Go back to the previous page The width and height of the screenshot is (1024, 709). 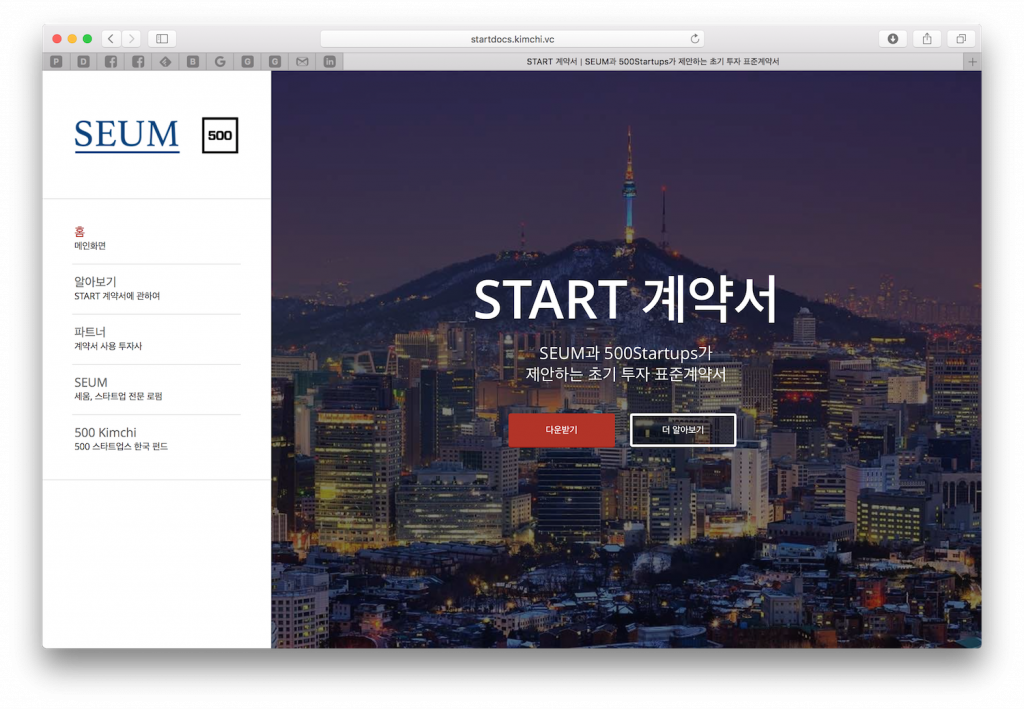[111, 39]
